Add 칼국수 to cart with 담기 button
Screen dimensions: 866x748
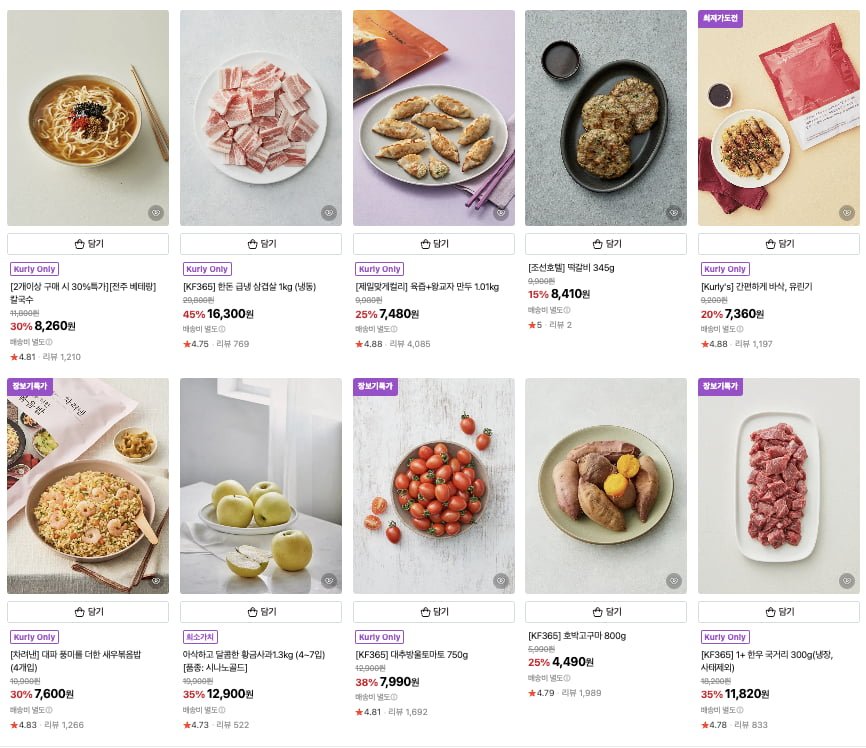tap(88, 244)
